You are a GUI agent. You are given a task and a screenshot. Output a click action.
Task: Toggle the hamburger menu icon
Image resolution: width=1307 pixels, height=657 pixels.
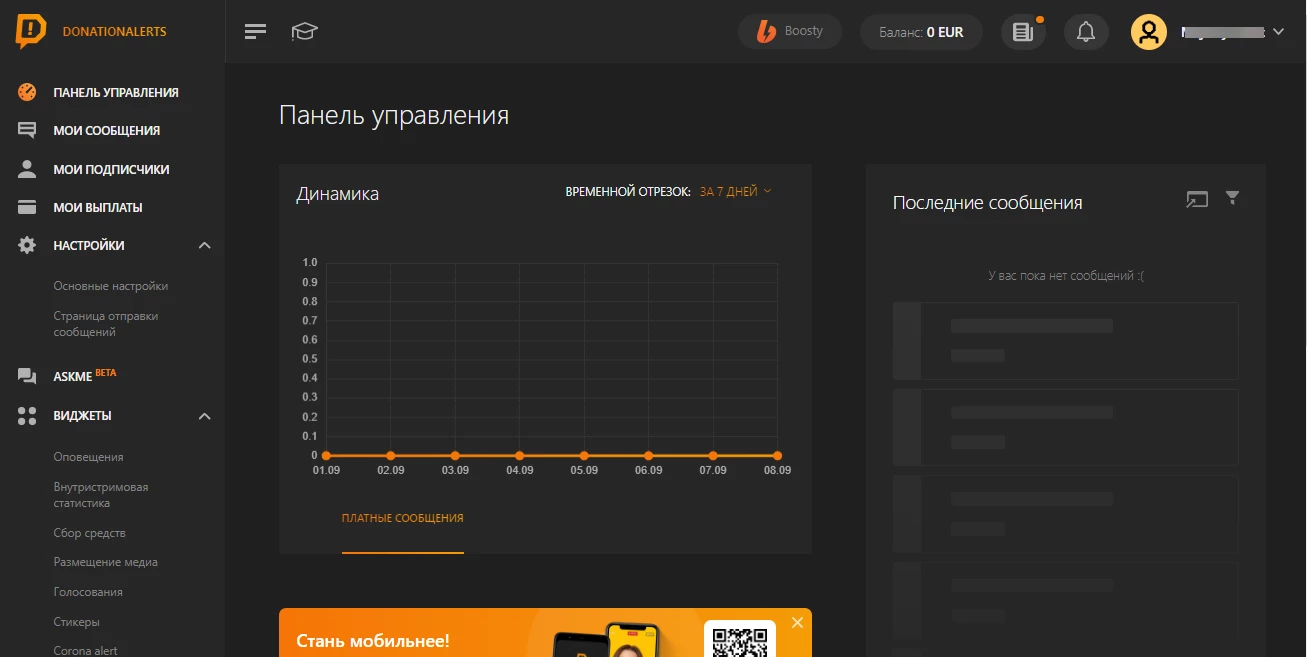click(256, 32)
